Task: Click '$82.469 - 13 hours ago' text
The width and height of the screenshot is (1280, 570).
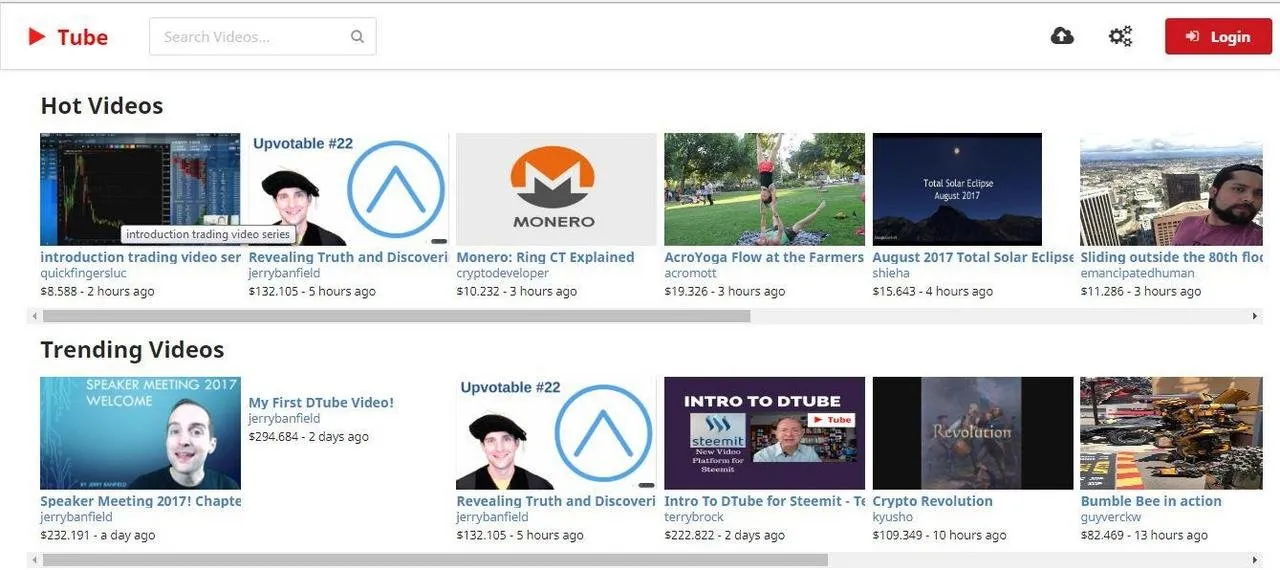Action: [x=1144, y=535]
